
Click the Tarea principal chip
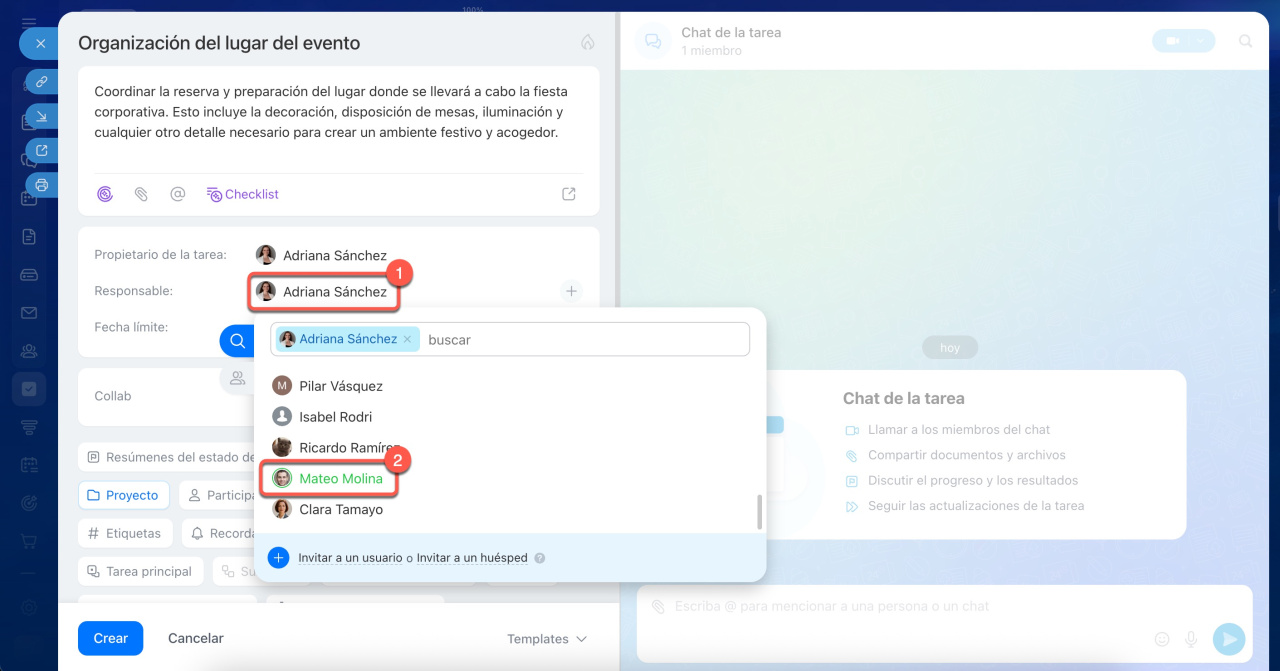[141, 571]
